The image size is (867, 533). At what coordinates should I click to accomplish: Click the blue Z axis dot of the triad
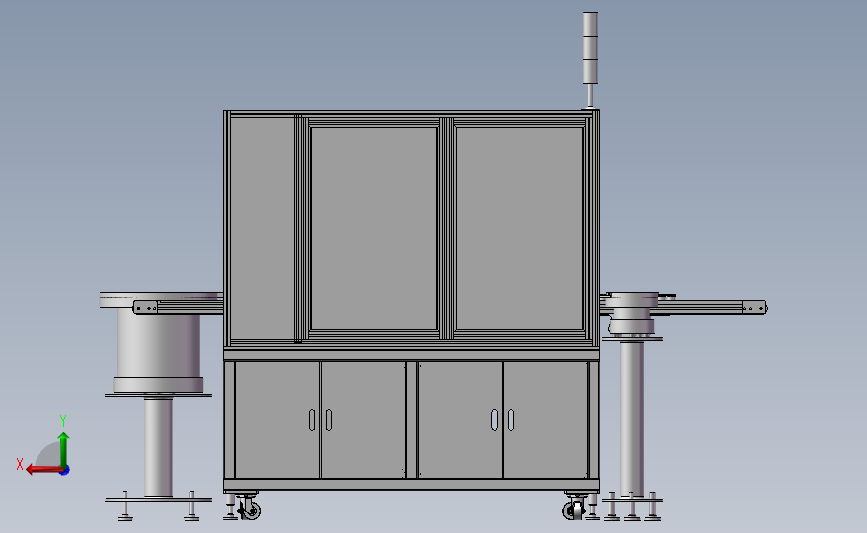tap(65, 471)
